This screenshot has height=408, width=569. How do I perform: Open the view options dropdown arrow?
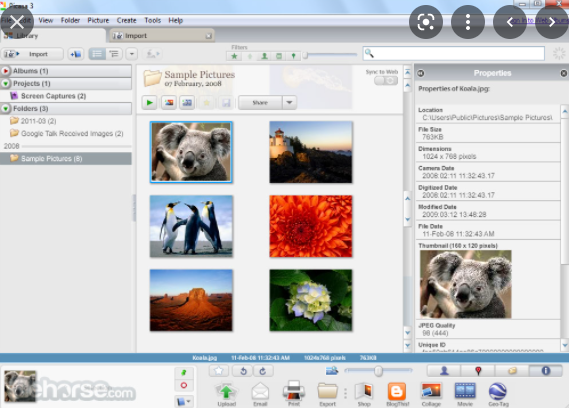132,54
